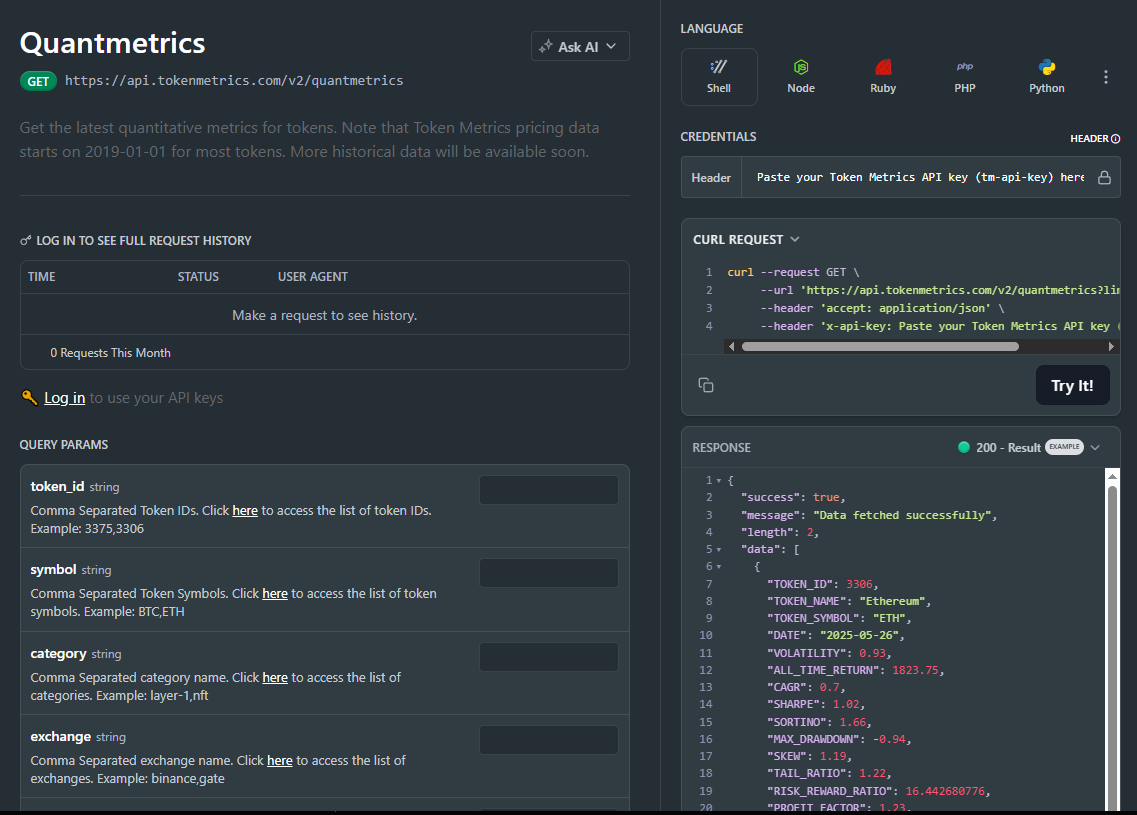The height and width of the screenshot is (815, 1137).
Task: Click the STATUS column header
Action: (198, 276)
